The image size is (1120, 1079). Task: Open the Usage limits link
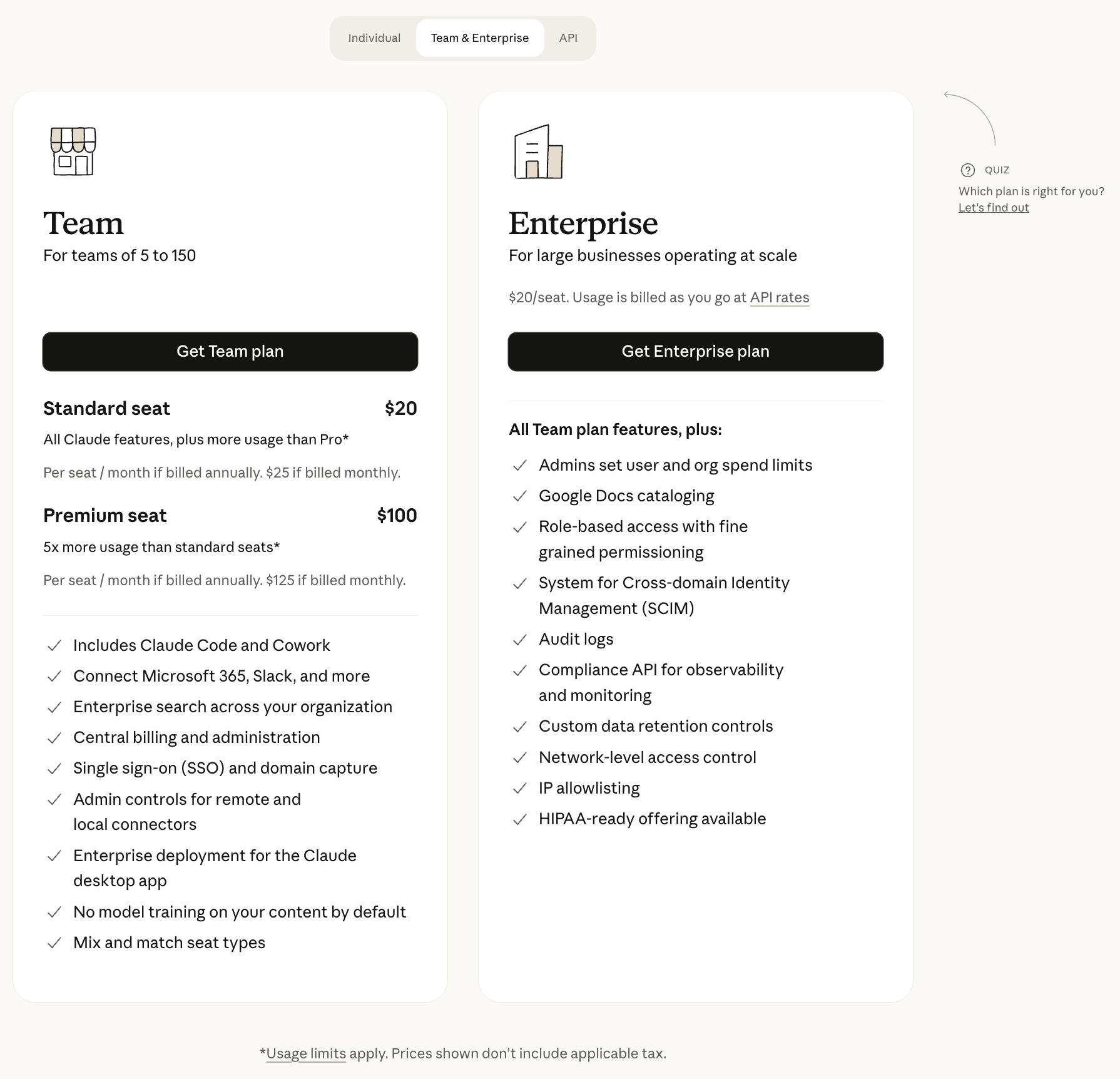tap(306, 1053)
